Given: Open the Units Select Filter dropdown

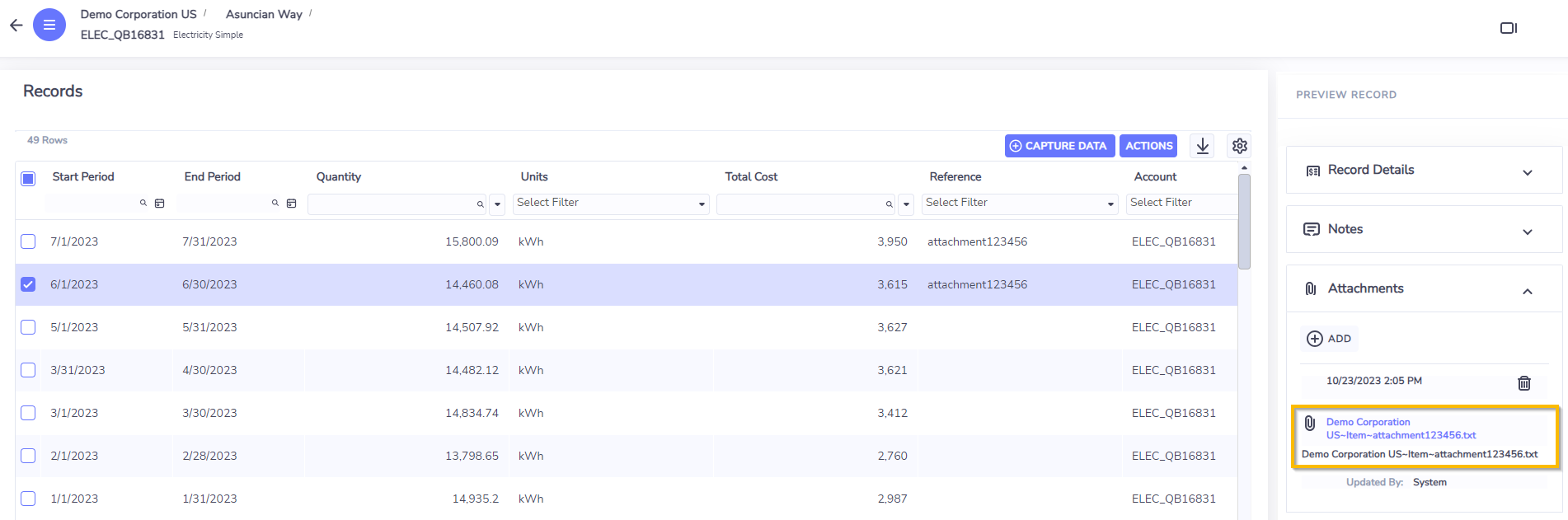Looking at the screenshot, I should (611, 204).
